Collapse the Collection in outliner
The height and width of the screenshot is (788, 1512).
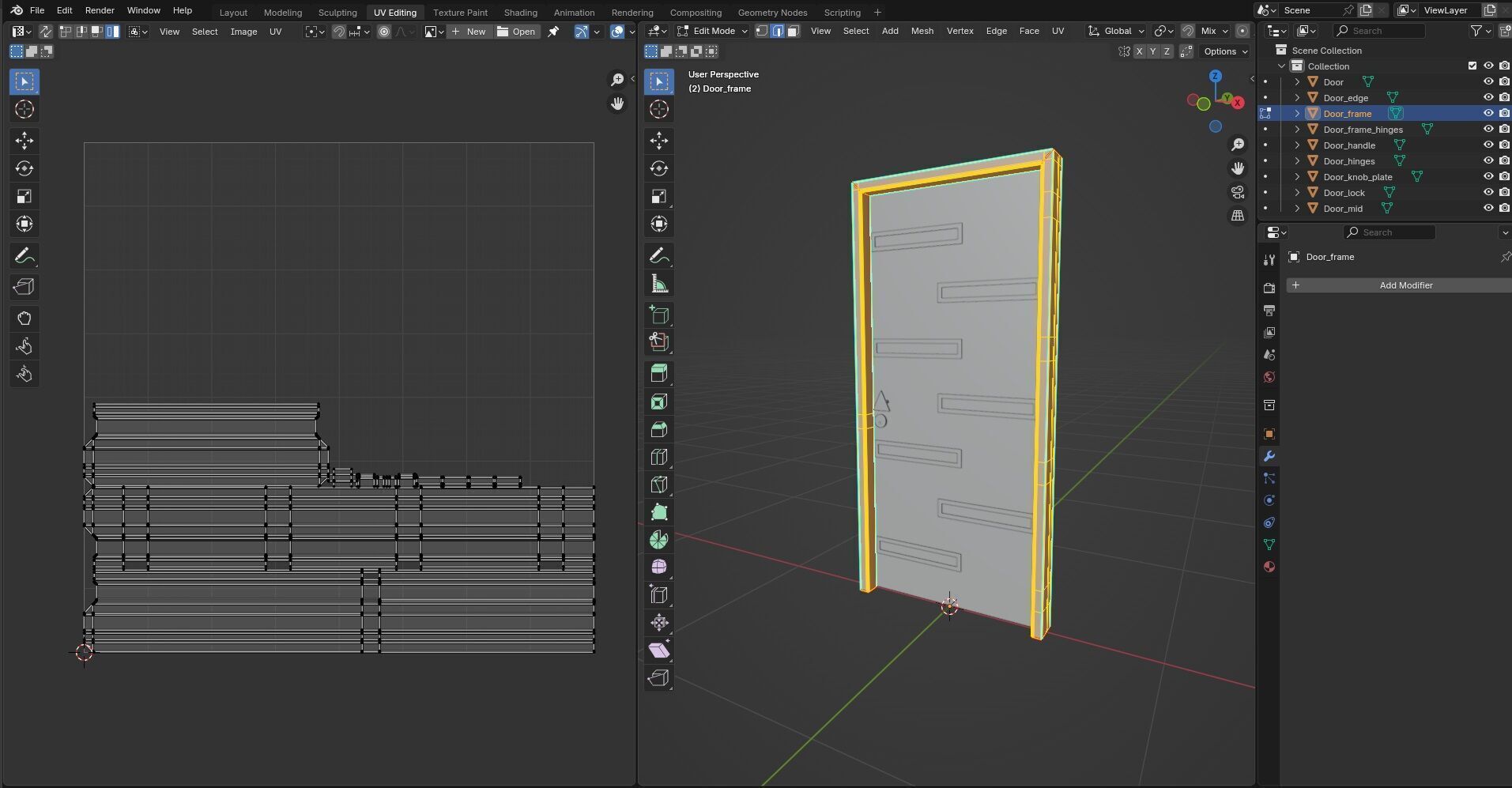click(1281, 66)
